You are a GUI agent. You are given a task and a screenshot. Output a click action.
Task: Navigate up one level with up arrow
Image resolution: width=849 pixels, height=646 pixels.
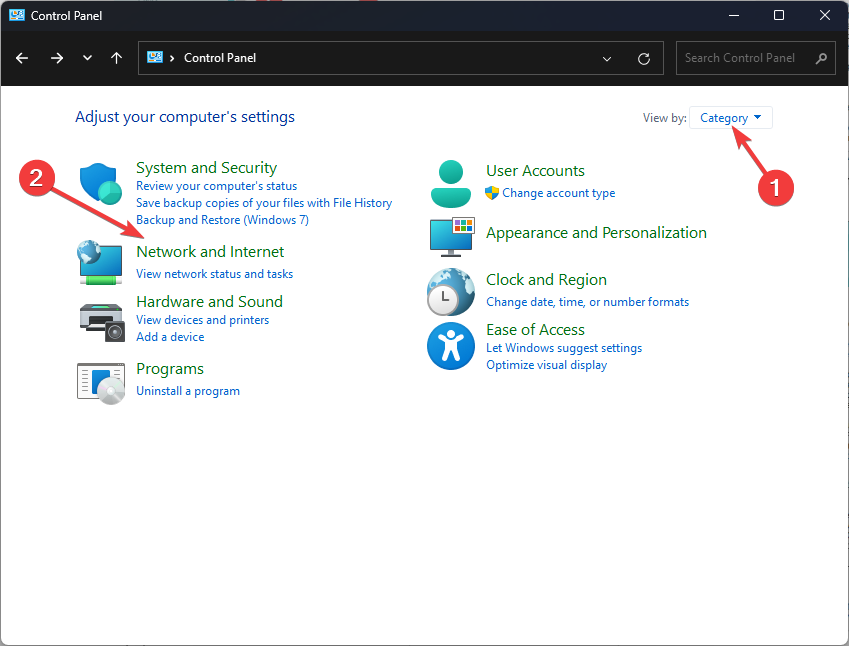coord(117,58)
